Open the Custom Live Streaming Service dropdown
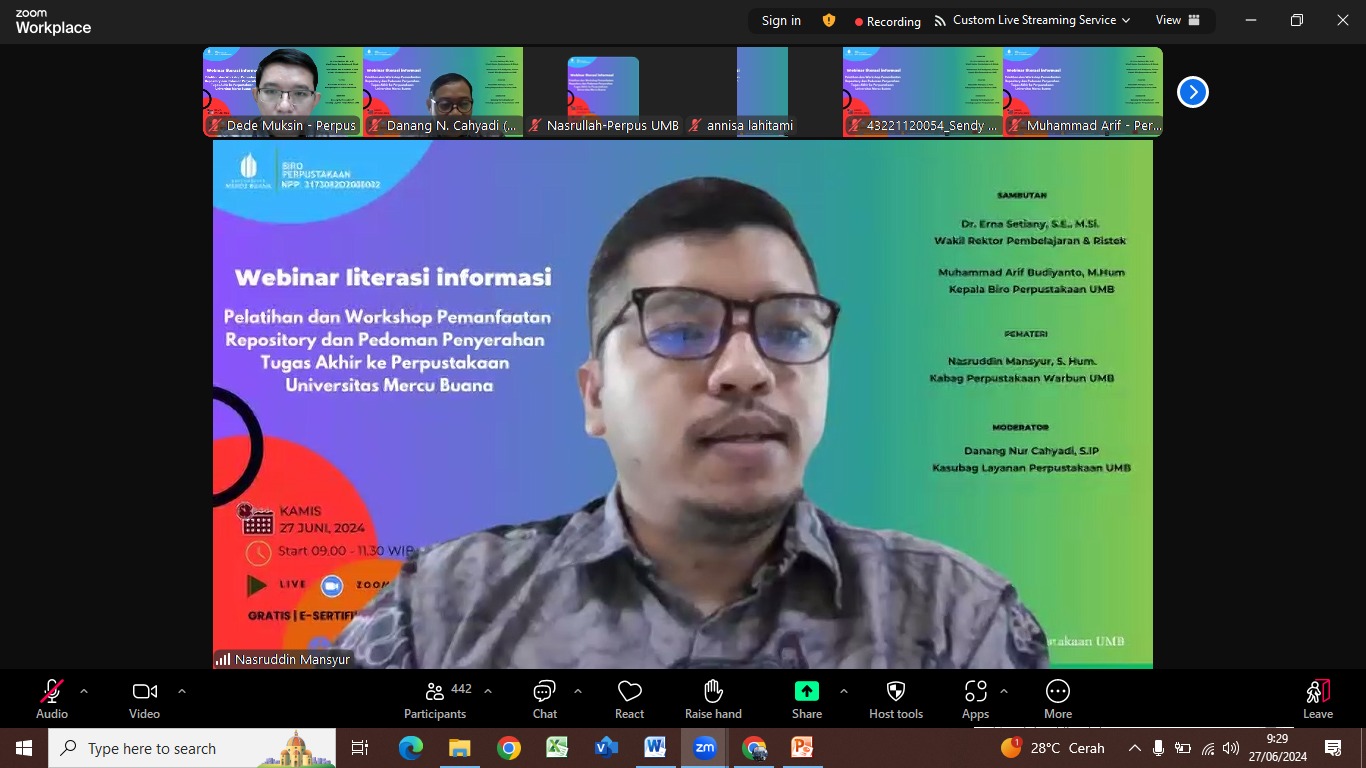 pyautogui.click(x=1033, y=20)
